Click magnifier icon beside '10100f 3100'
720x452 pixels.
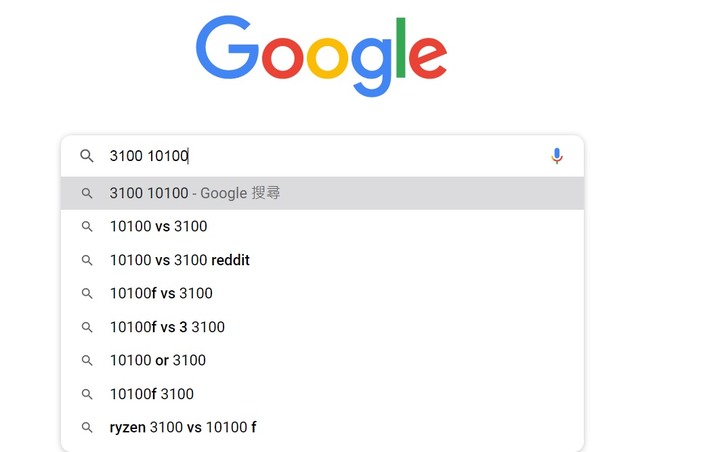tap(87, 394)
